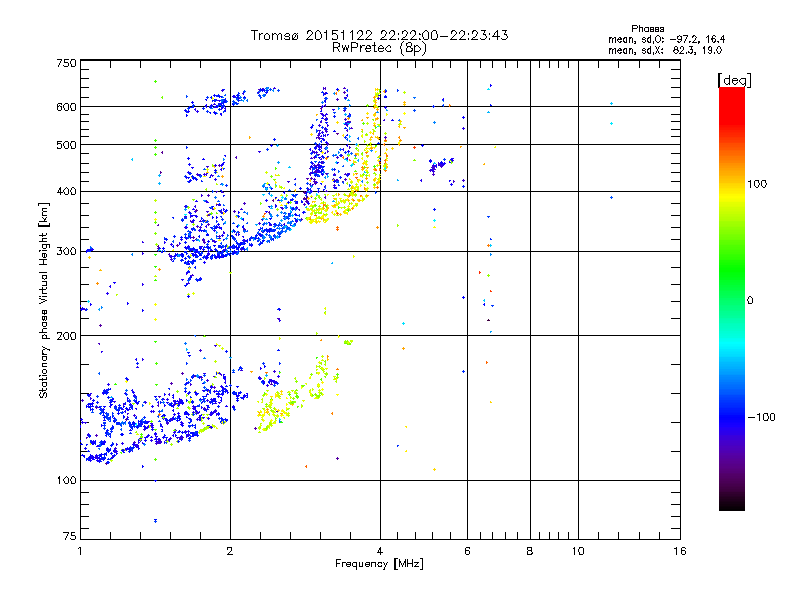Click the '10' x-axis tick label

(578, 551)
